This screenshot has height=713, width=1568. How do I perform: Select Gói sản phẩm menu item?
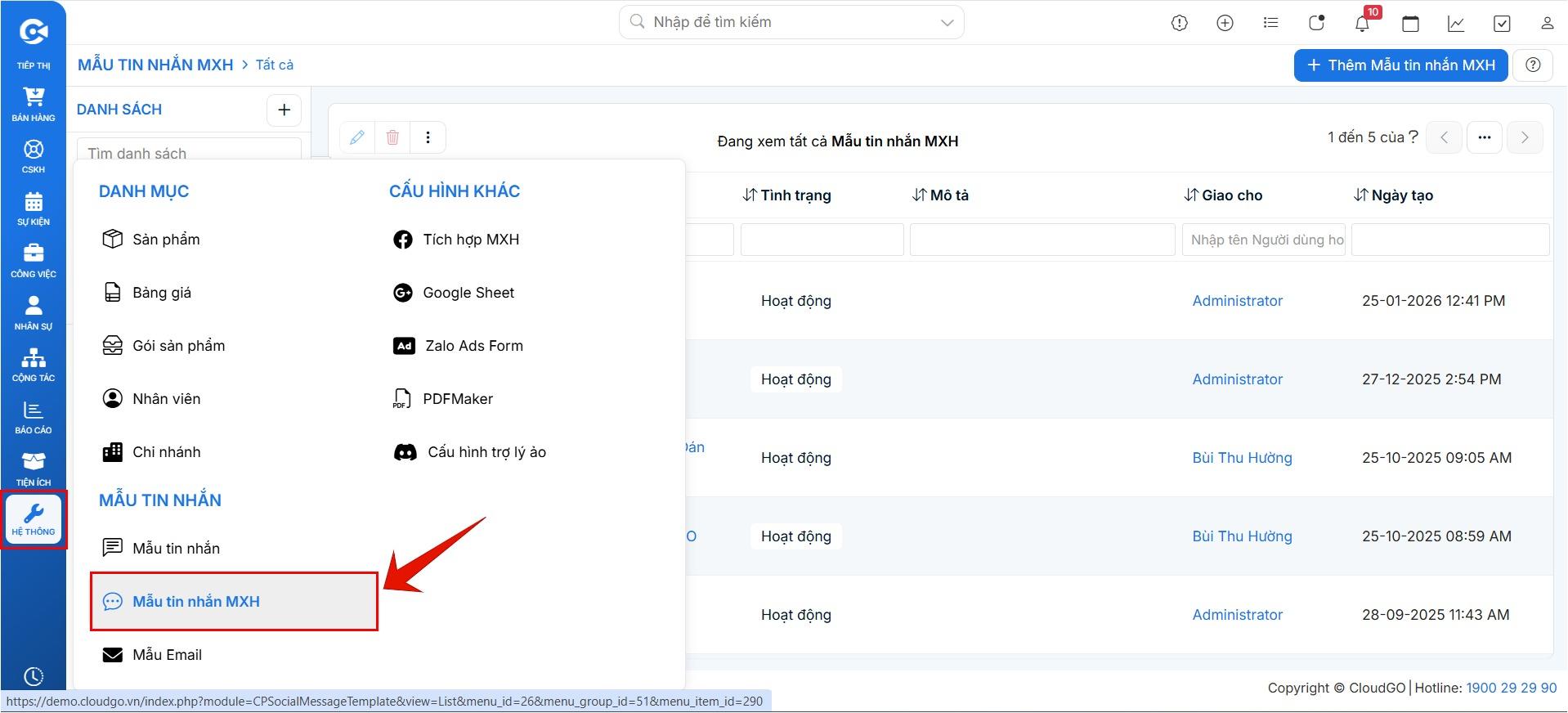[164, 346]
